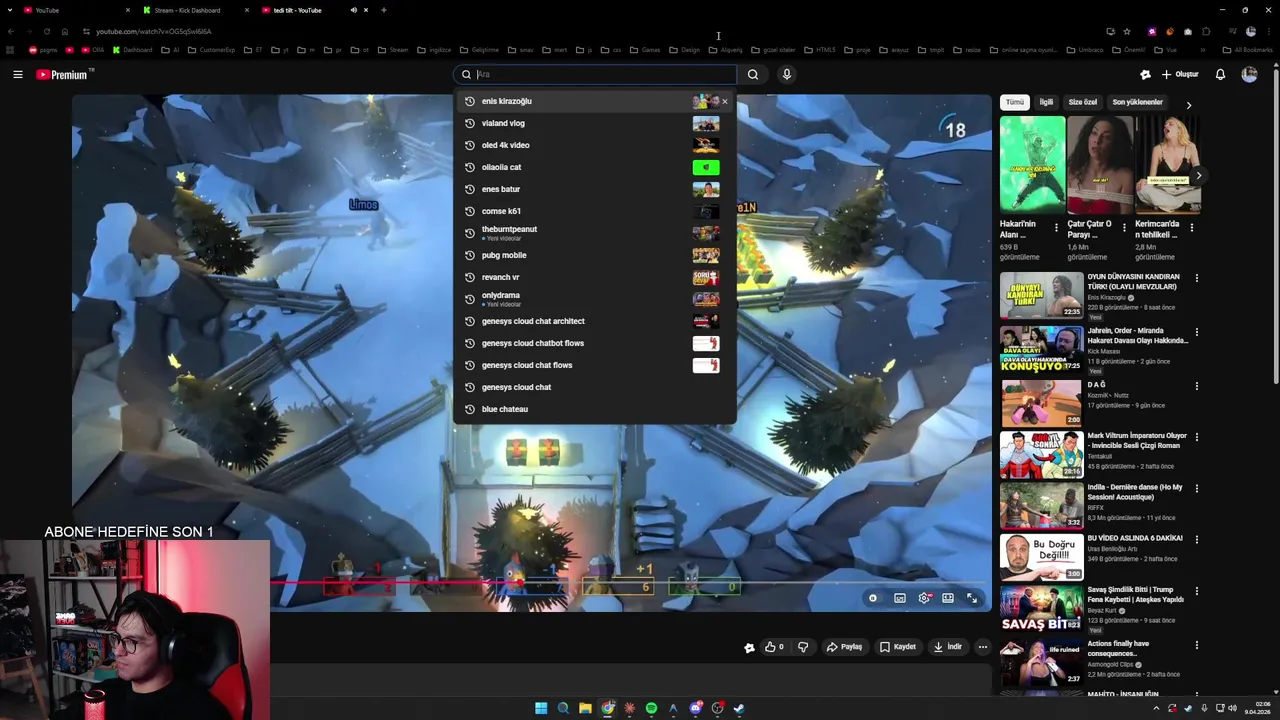This screenshot has width=1280, height=720.
Task: Select the 'oled 4k video' suggestion
Action: 594,145
